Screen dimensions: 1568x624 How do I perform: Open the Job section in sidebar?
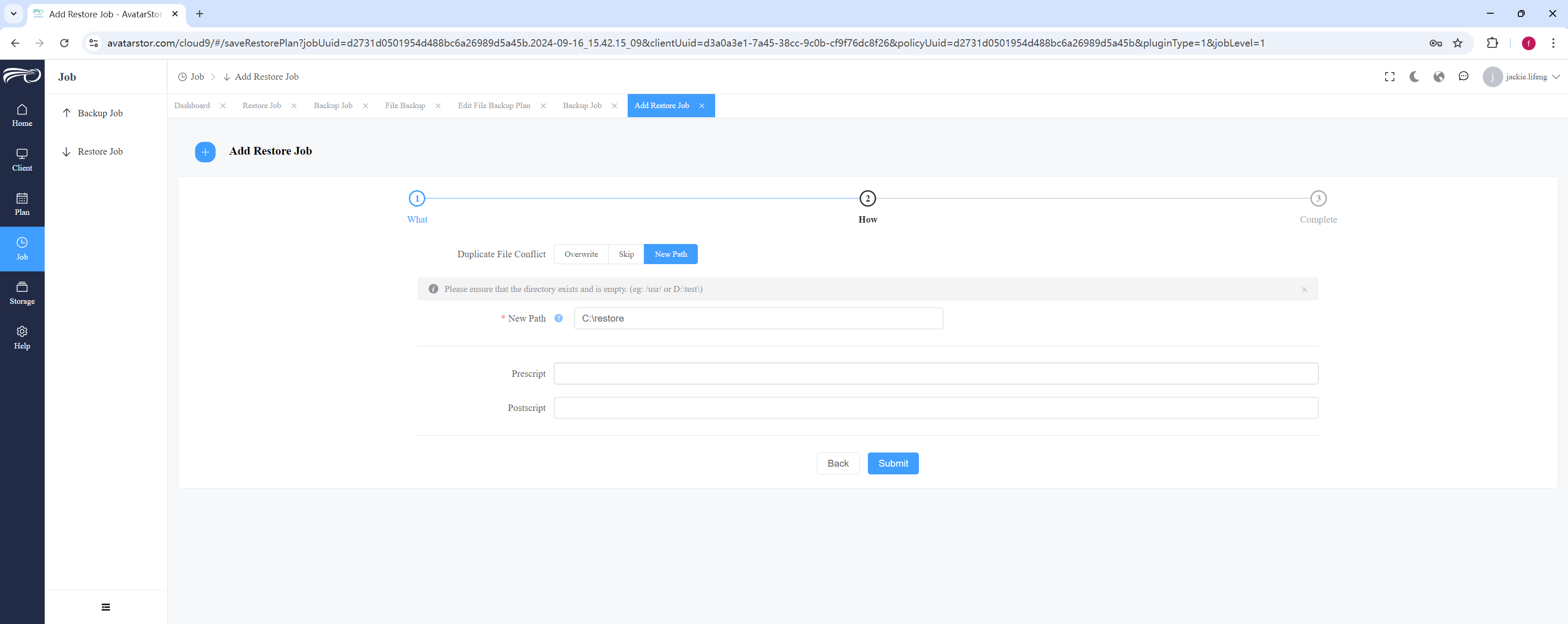coord(22,249)
